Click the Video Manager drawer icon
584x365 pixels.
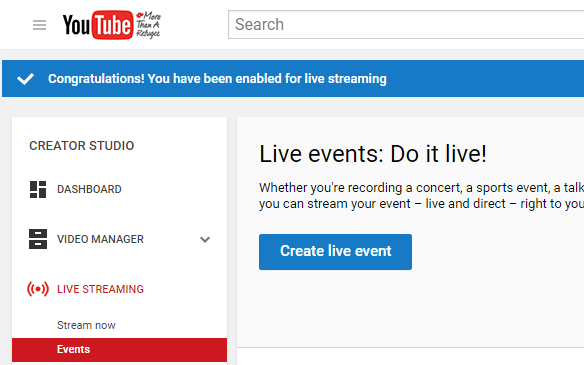[38, 239]
